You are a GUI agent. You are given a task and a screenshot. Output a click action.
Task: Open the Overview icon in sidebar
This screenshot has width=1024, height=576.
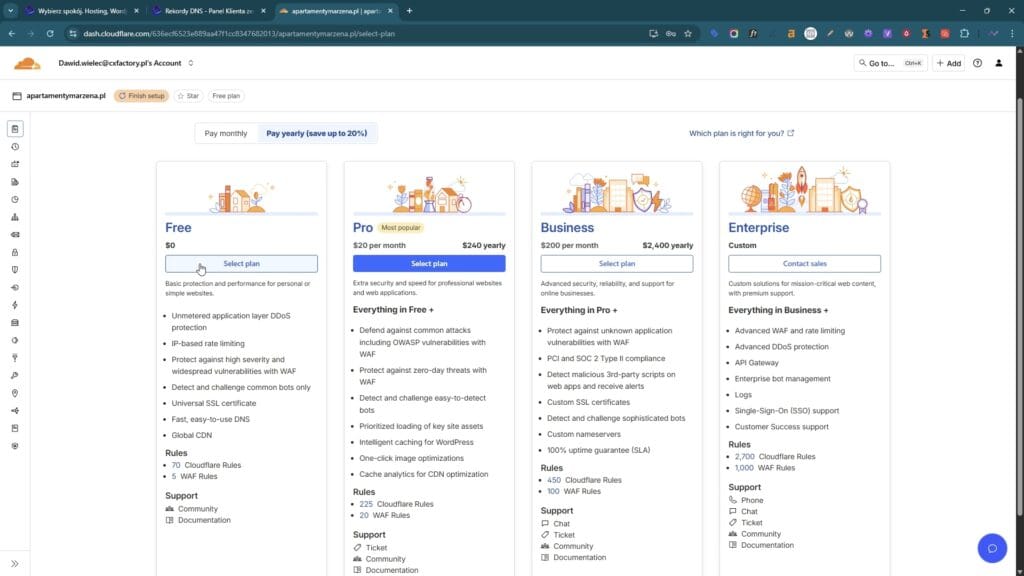coord(15,129)
